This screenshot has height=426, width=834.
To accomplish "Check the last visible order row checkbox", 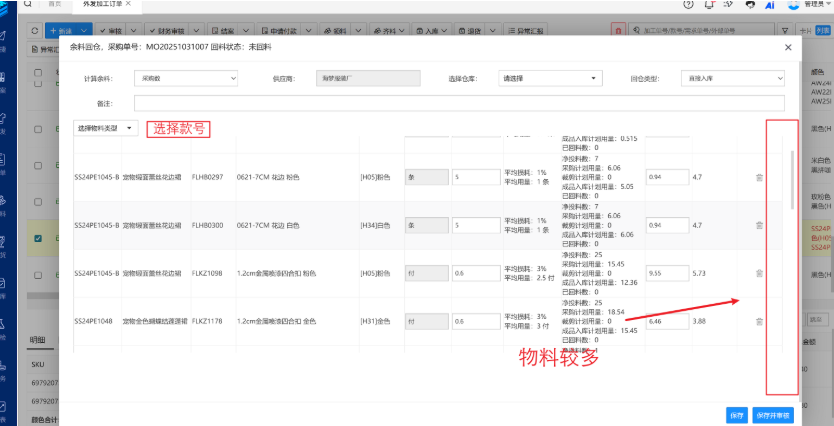I will pos(38,274).
